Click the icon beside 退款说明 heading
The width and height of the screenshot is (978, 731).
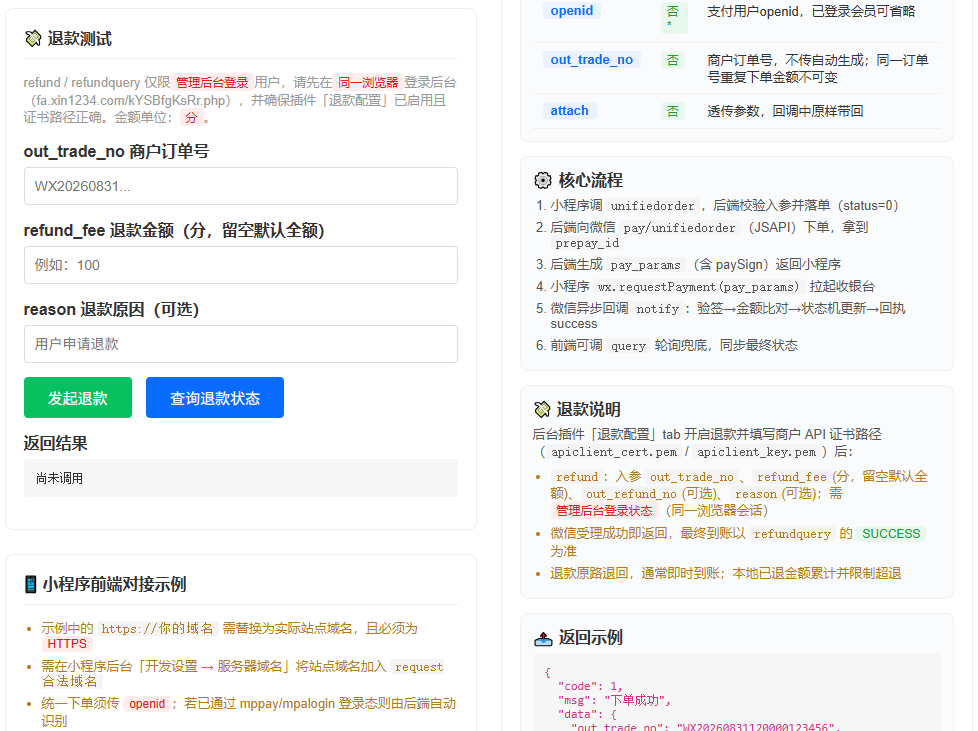(x=542, y=409)
